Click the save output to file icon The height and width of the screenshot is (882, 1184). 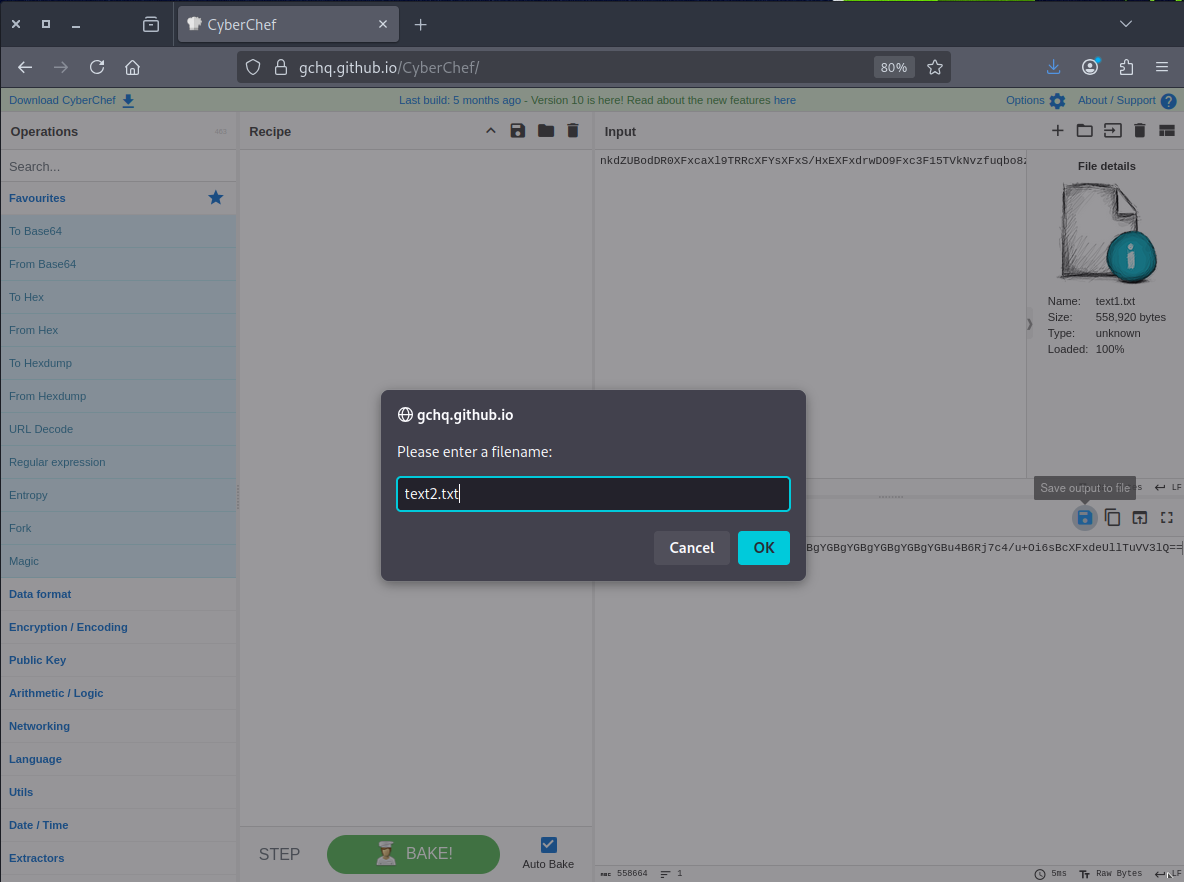(x=1084, y=517)
